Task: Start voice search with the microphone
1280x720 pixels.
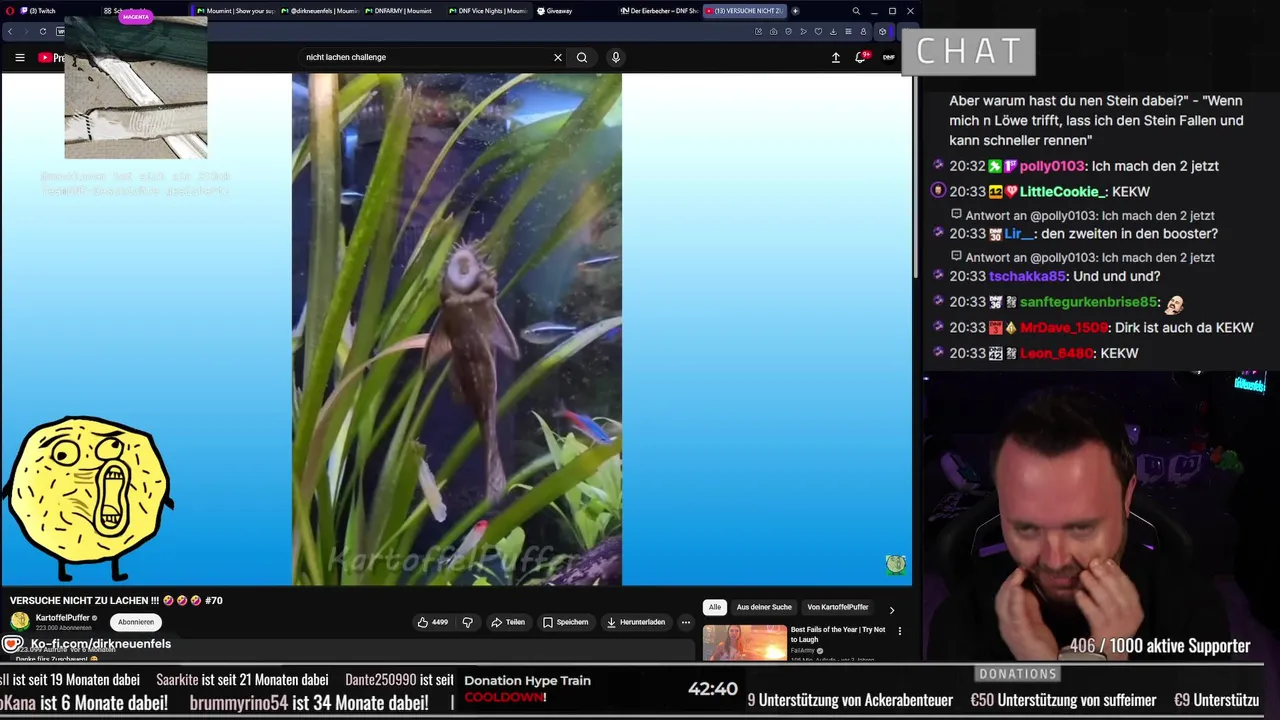Action: tap(616, 57)
